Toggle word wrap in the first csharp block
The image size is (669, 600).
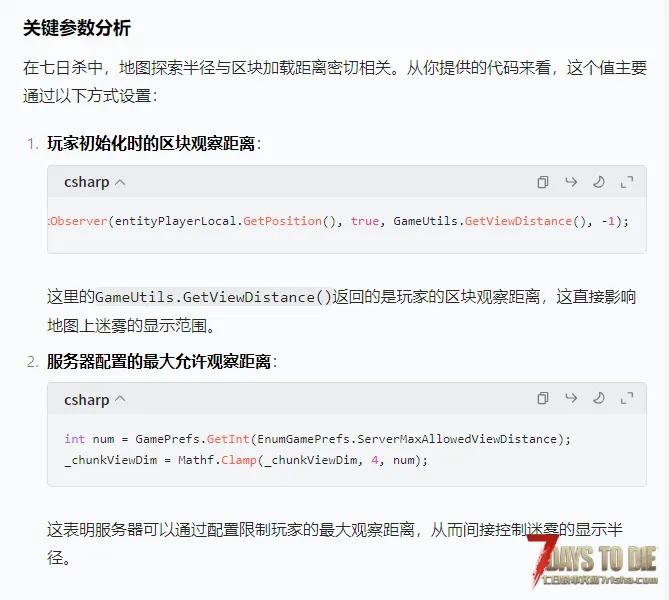(571, 182)
